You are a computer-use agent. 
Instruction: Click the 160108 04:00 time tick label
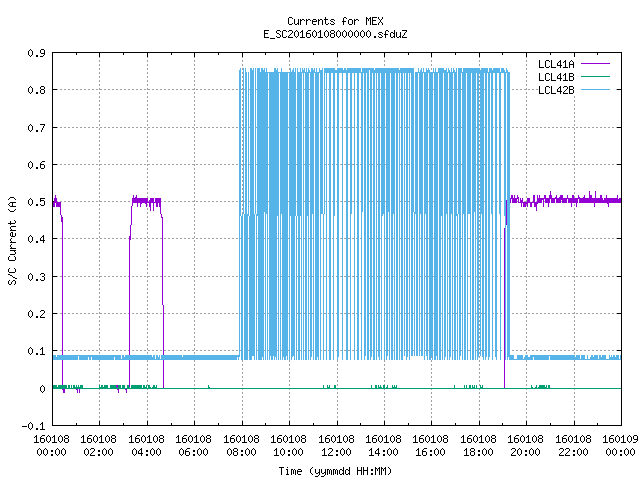coord(147,446)
